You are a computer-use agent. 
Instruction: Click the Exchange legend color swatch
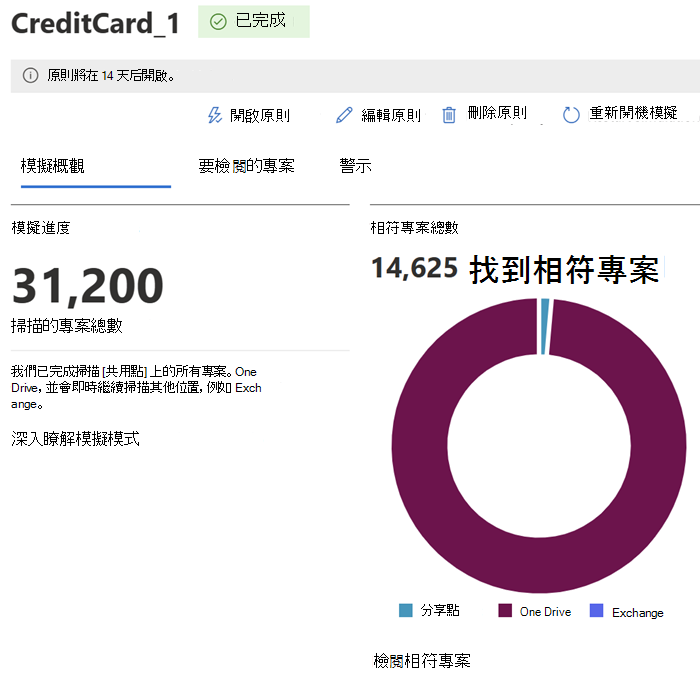pyautogui.click(x=596, y=610)
